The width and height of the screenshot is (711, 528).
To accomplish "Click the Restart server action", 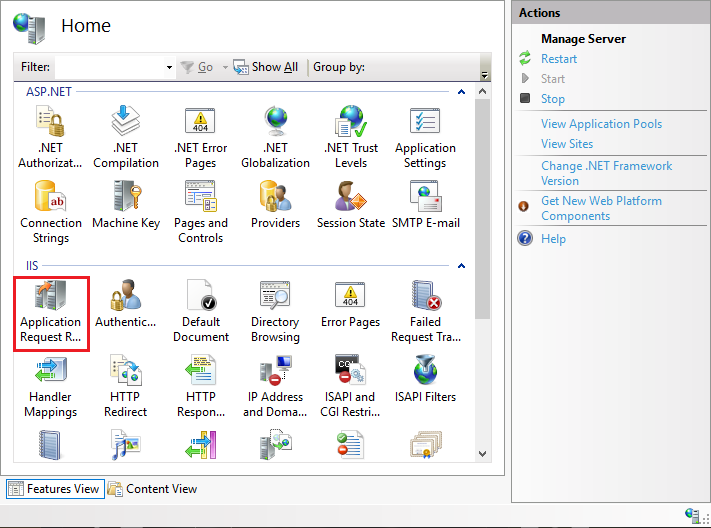I will pyautogui.click(x=559, y=59).
